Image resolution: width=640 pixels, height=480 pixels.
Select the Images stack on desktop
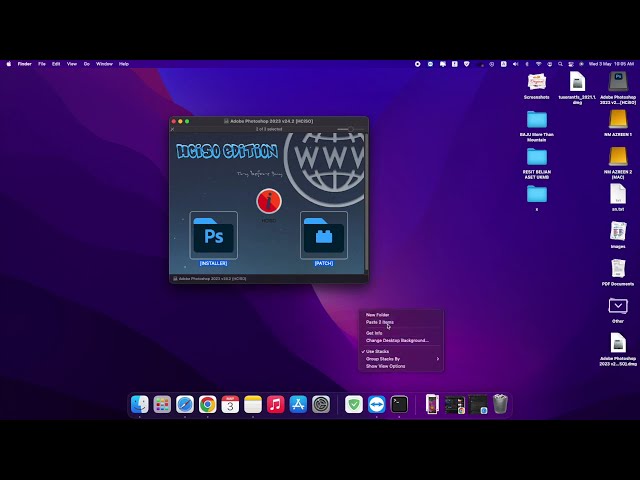[x=618, y=231]
